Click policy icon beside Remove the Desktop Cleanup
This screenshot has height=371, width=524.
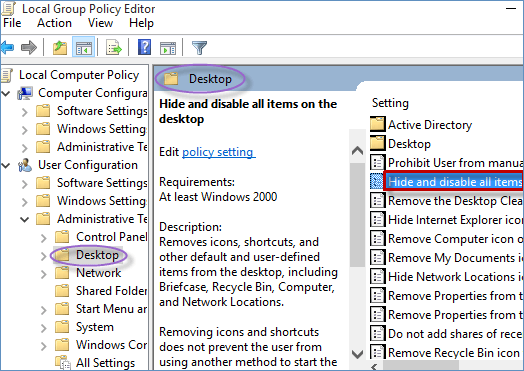coord(378,201)
